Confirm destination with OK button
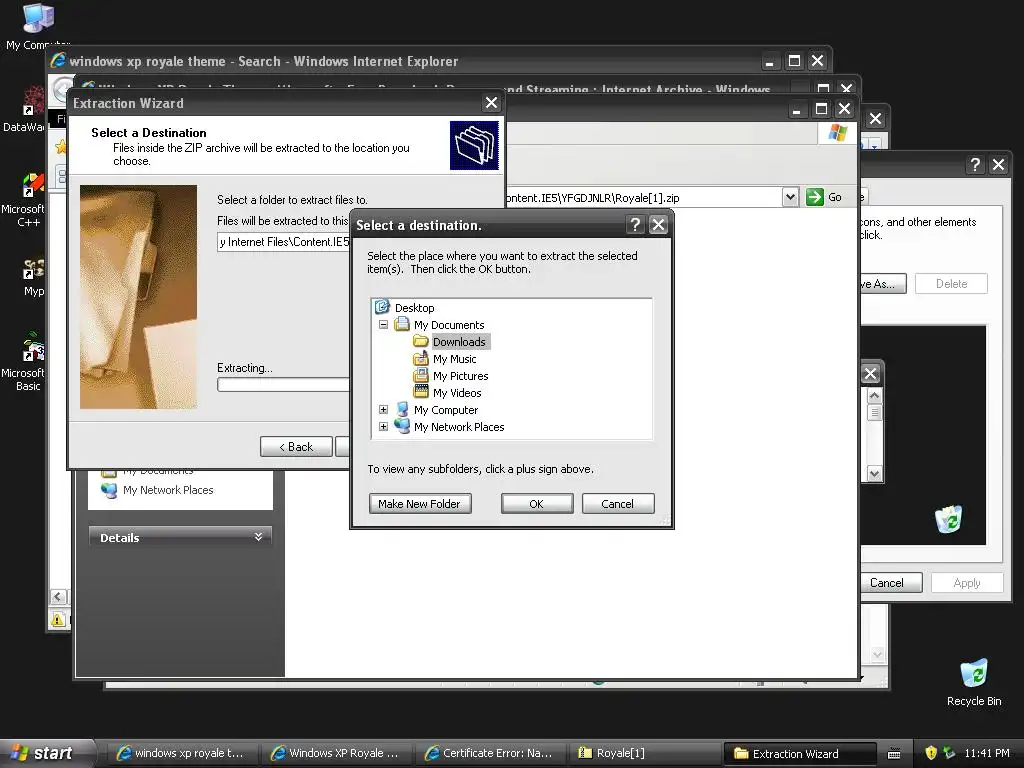This screenshot has width=1024, height=768. (x=537, y=504)
